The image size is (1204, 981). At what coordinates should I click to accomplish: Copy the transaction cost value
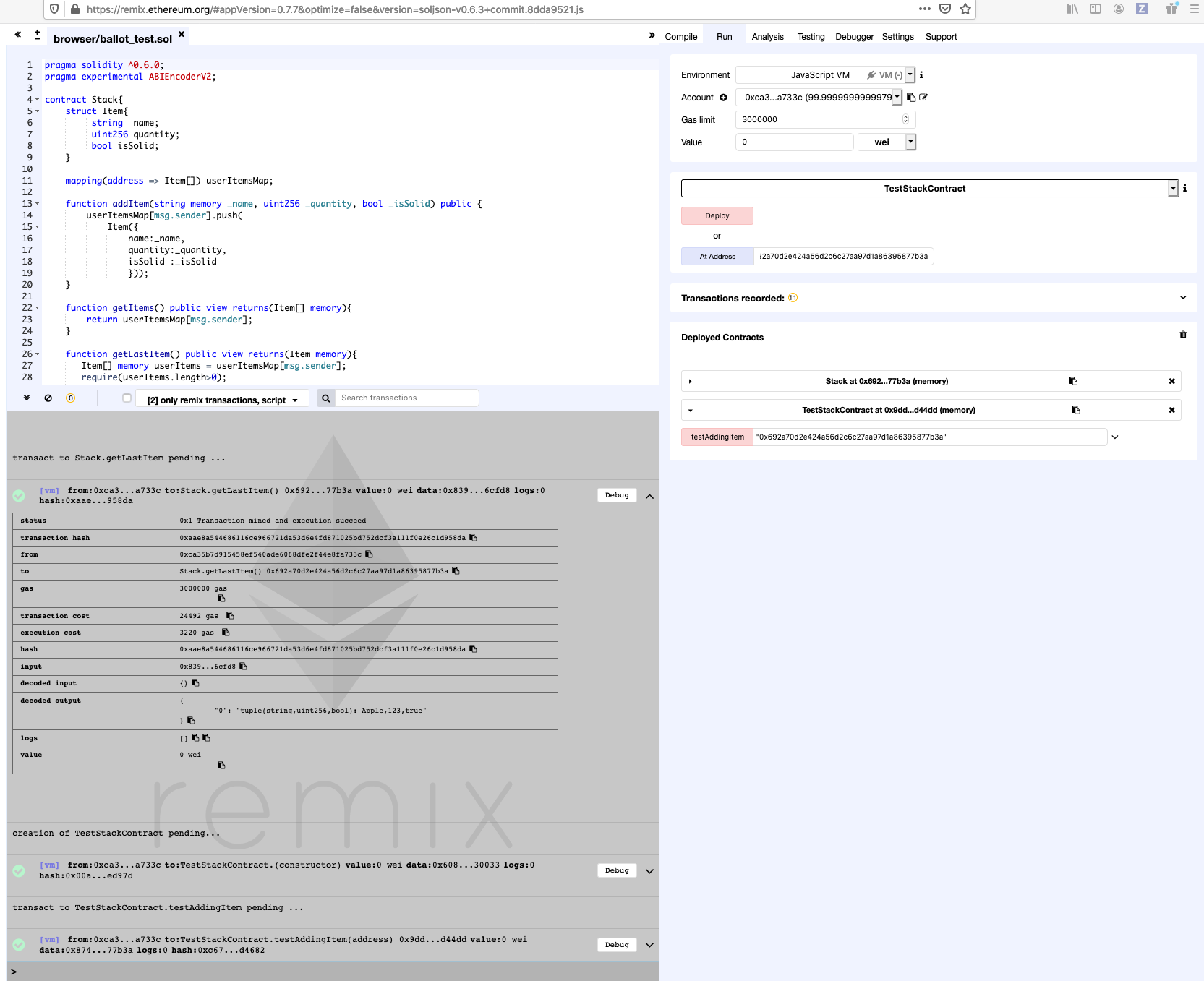230,616
